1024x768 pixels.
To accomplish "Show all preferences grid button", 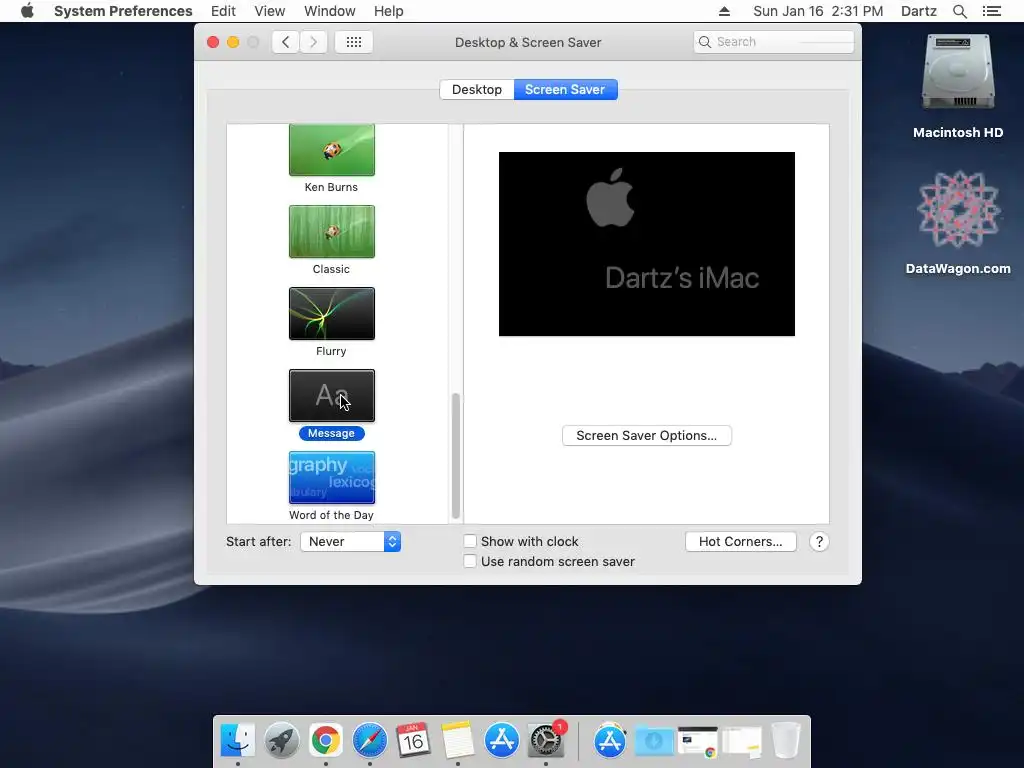I will [354, 42].
